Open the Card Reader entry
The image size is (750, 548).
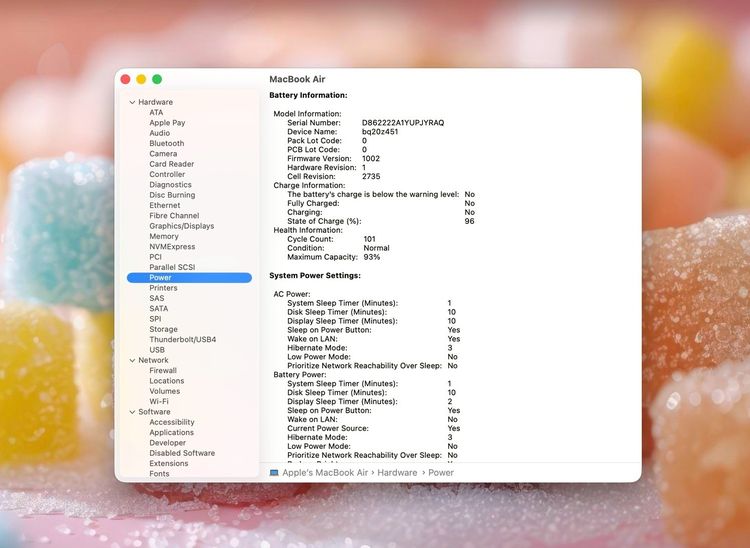(x=171, y=164)
